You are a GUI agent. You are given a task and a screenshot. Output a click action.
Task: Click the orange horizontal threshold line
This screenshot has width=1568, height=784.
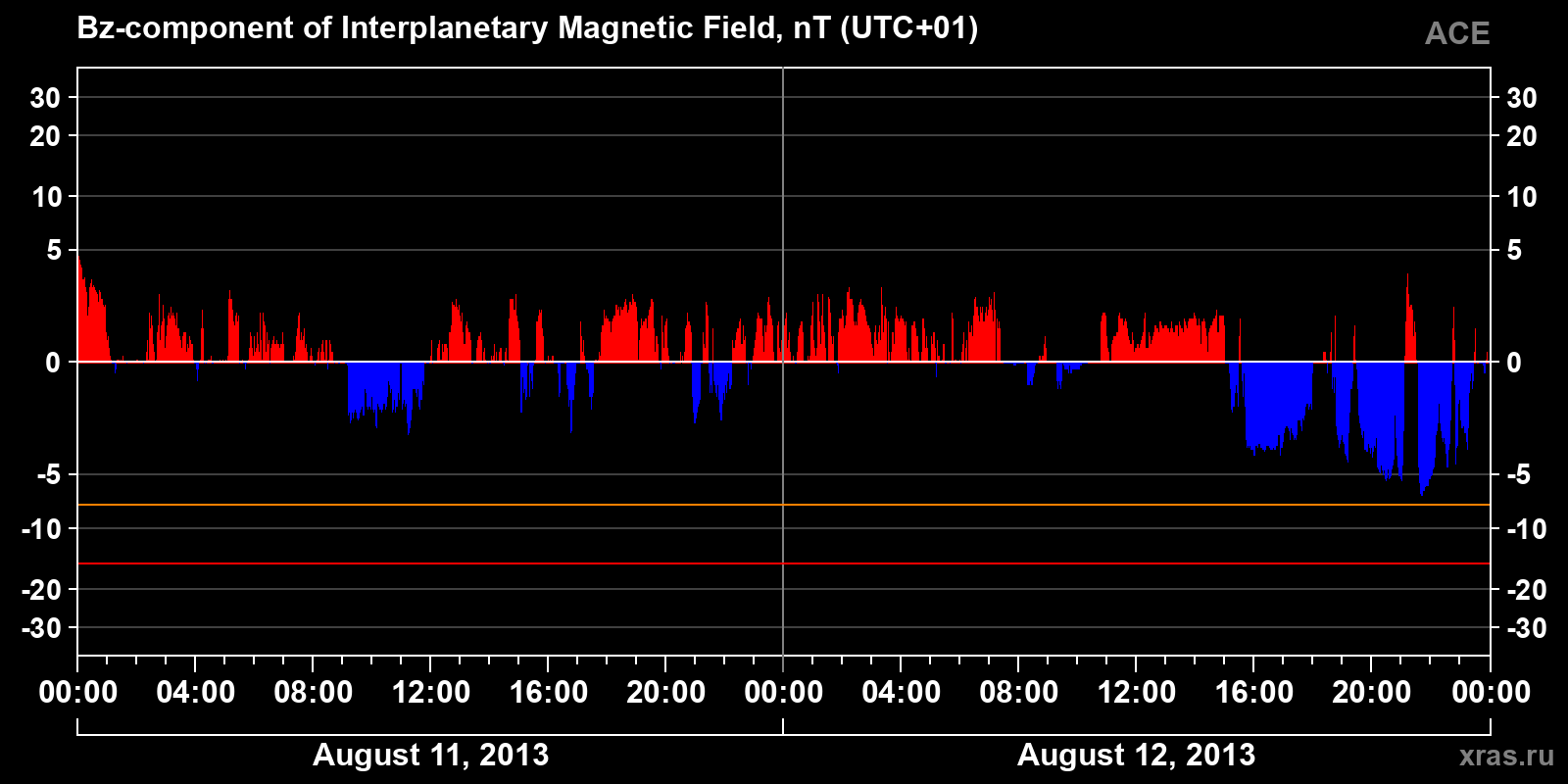coord(784,505)
